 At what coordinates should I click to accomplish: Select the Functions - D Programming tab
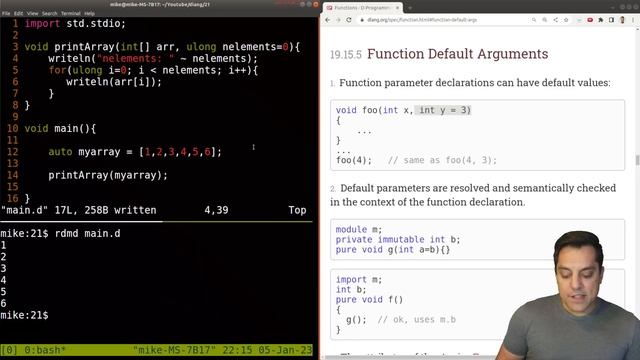click(362, 8)
